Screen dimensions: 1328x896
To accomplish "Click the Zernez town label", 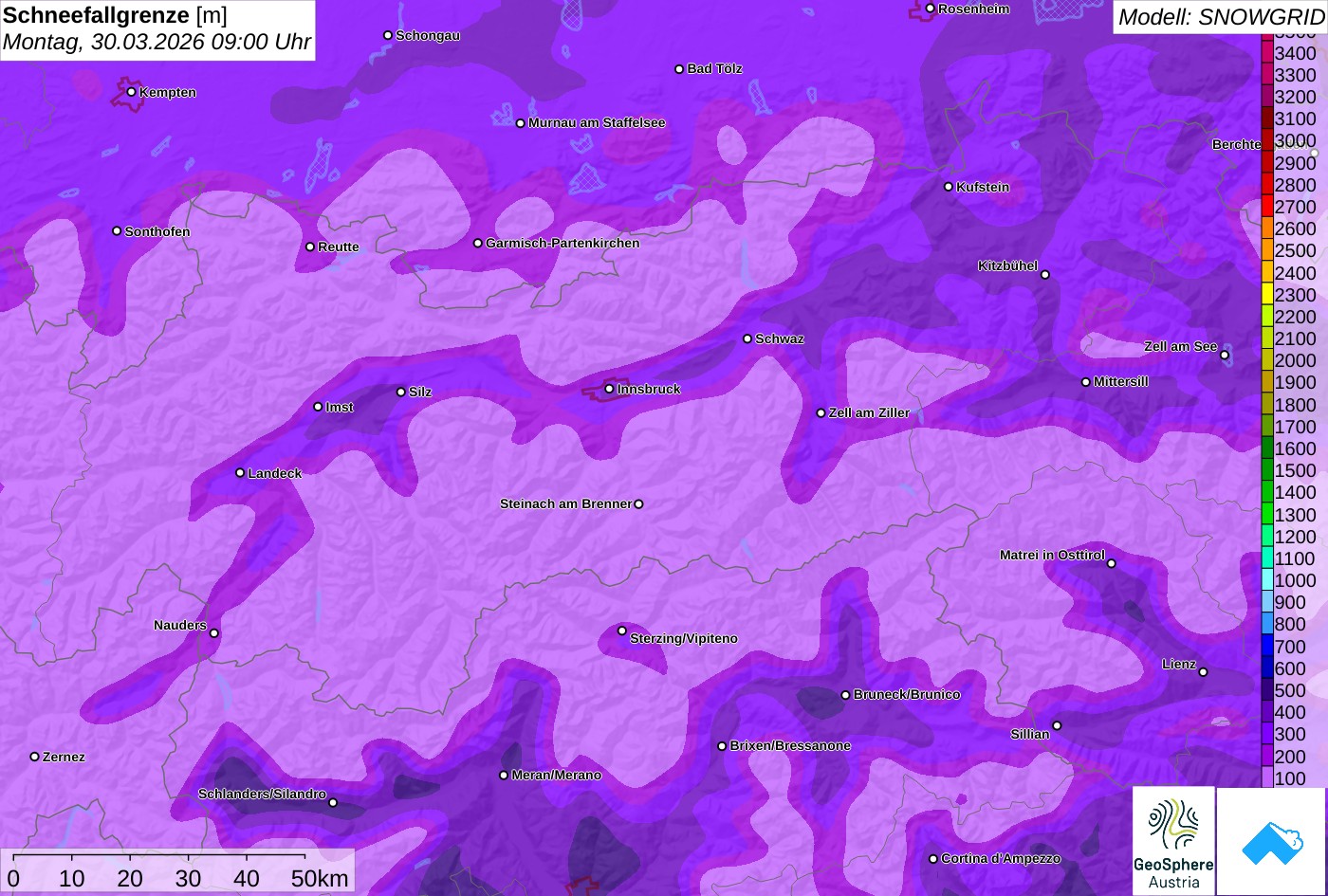I will tap(64, 757).
